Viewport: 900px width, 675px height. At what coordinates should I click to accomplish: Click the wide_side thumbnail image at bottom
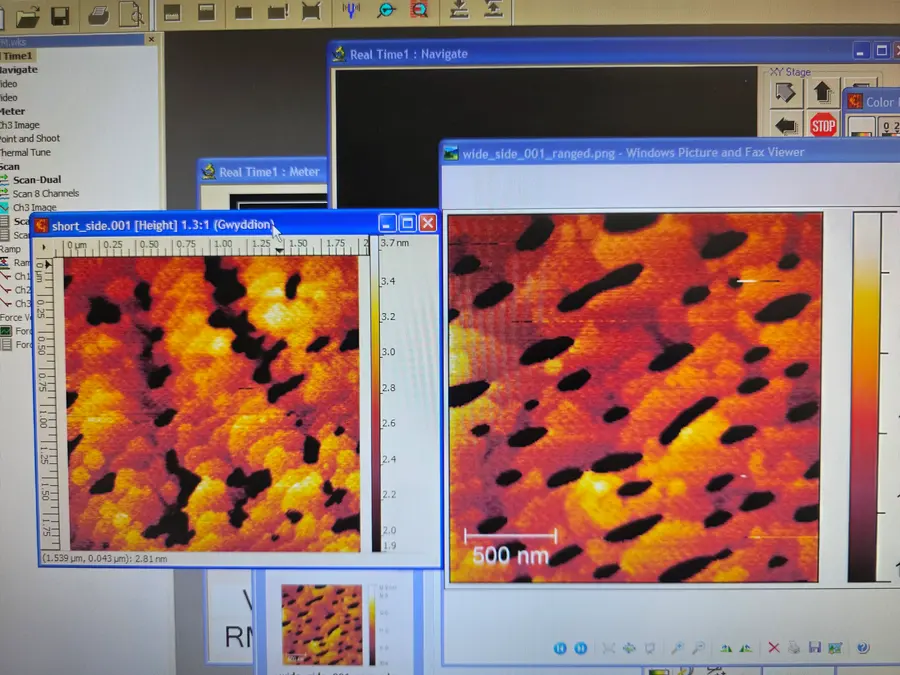coord(322,624)
